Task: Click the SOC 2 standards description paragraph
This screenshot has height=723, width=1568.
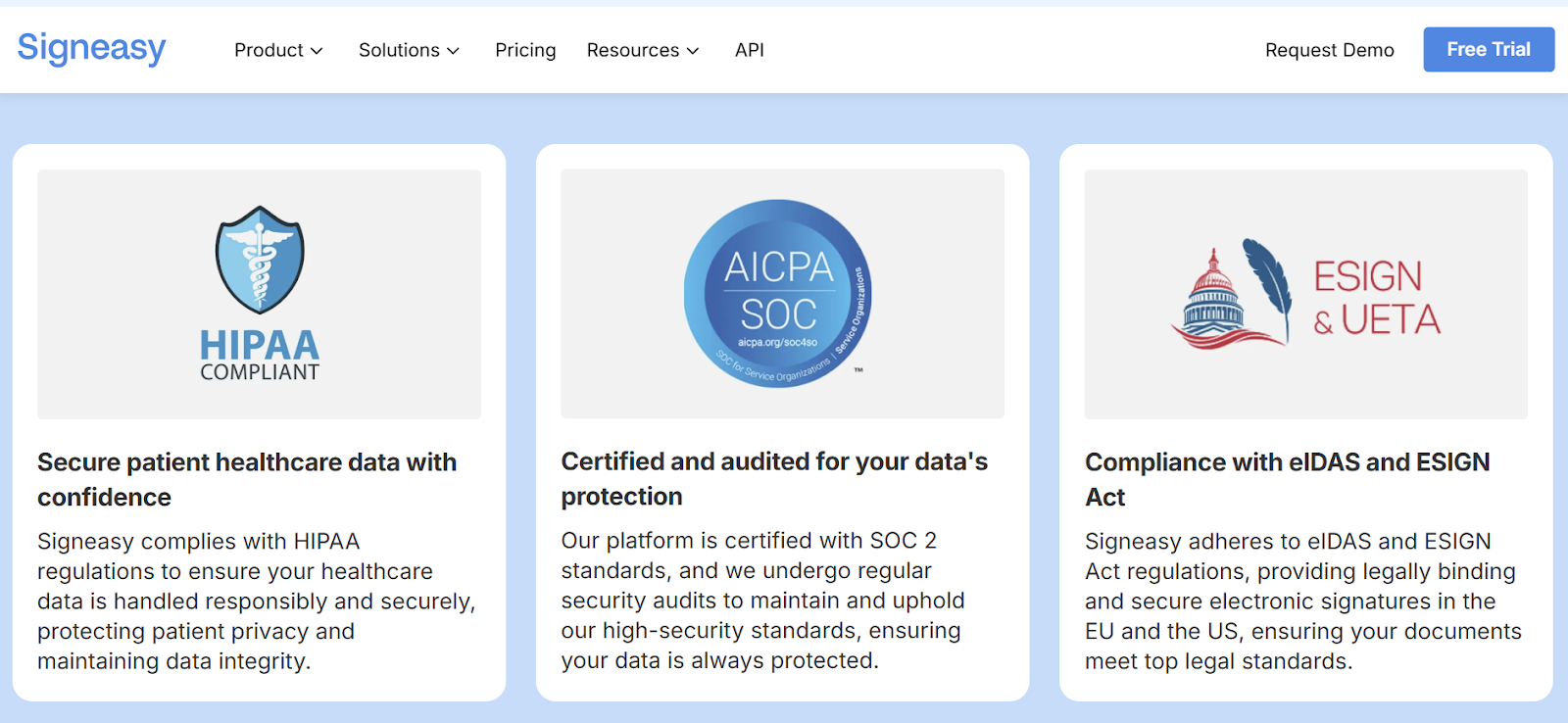Action: 762,601
